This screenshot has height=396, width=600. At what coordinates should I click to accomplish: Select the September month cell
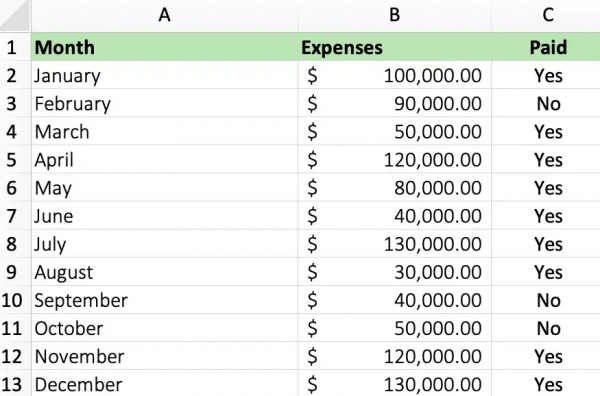(164, 300)
